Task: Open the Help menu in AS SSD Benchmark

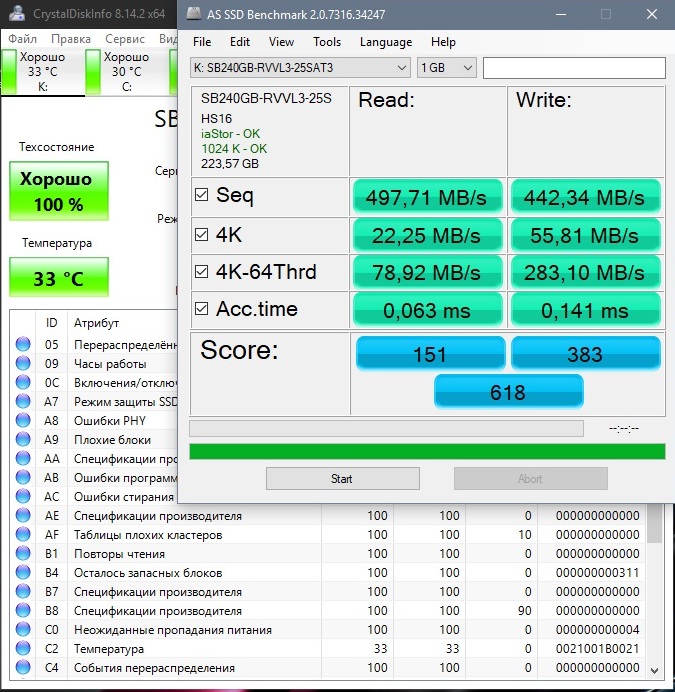Action: point(443,42)
